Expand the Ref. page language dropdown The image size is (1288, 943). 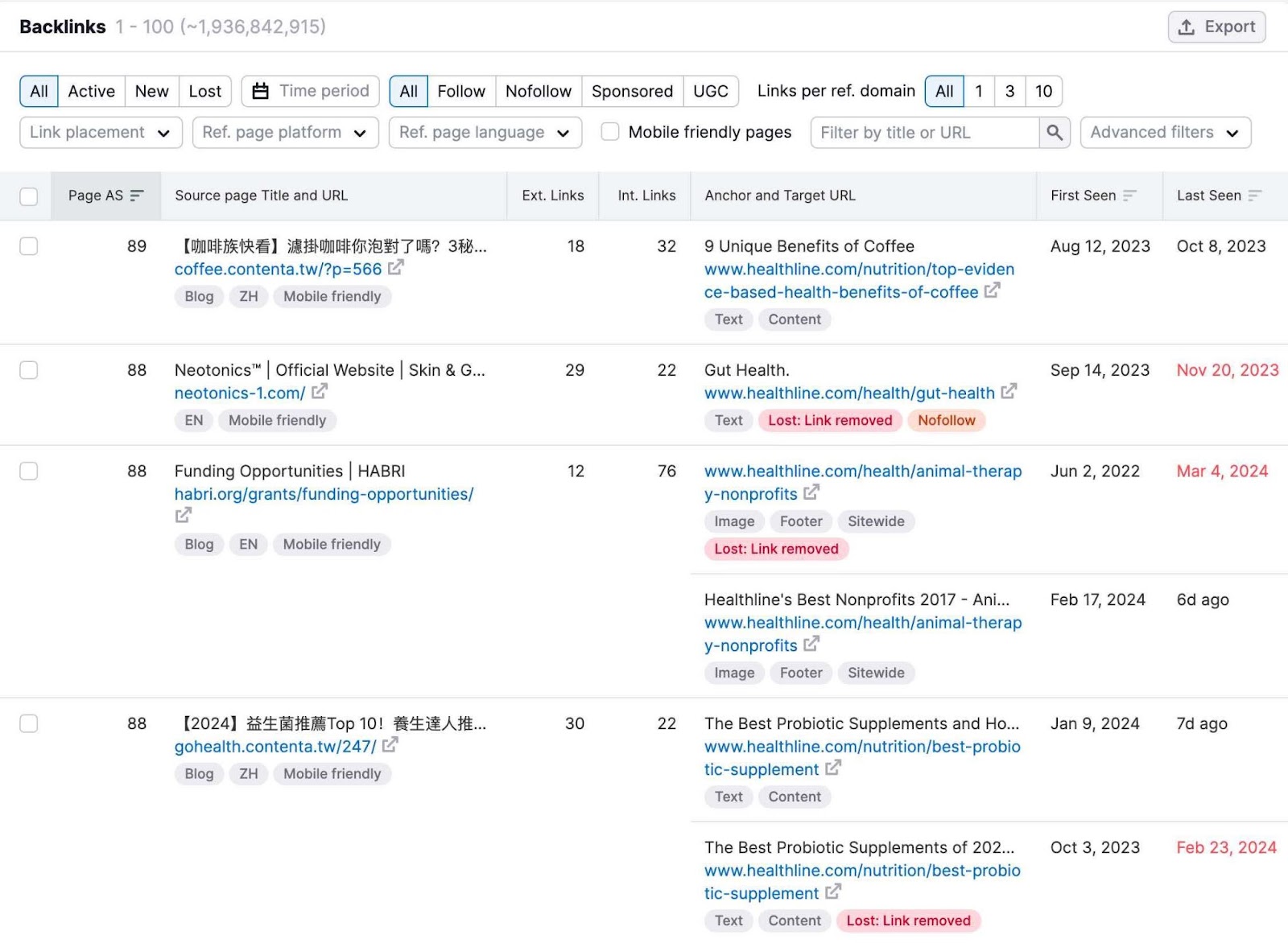485,132
